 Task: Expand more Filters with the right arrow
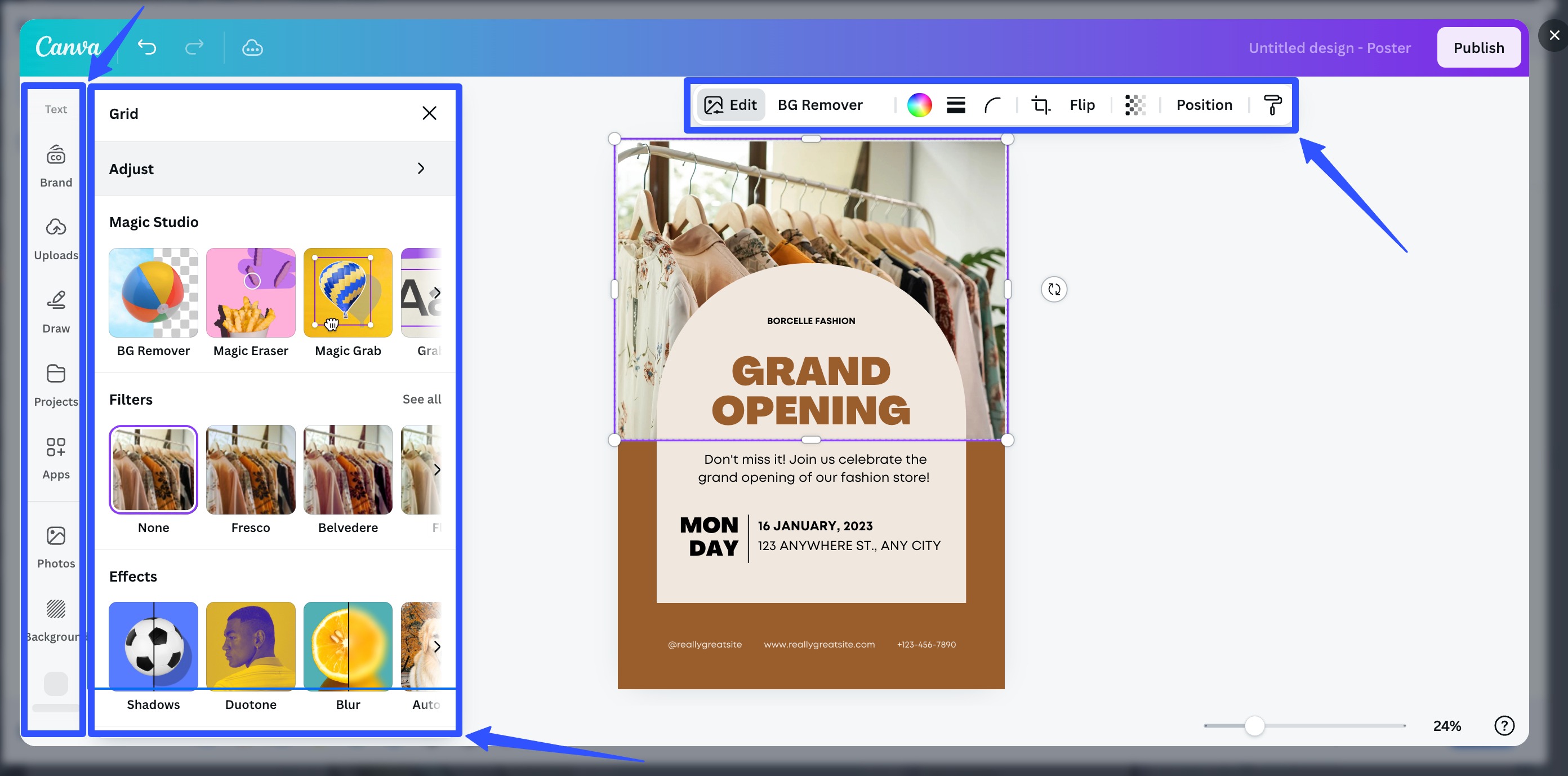click(437, 469)
